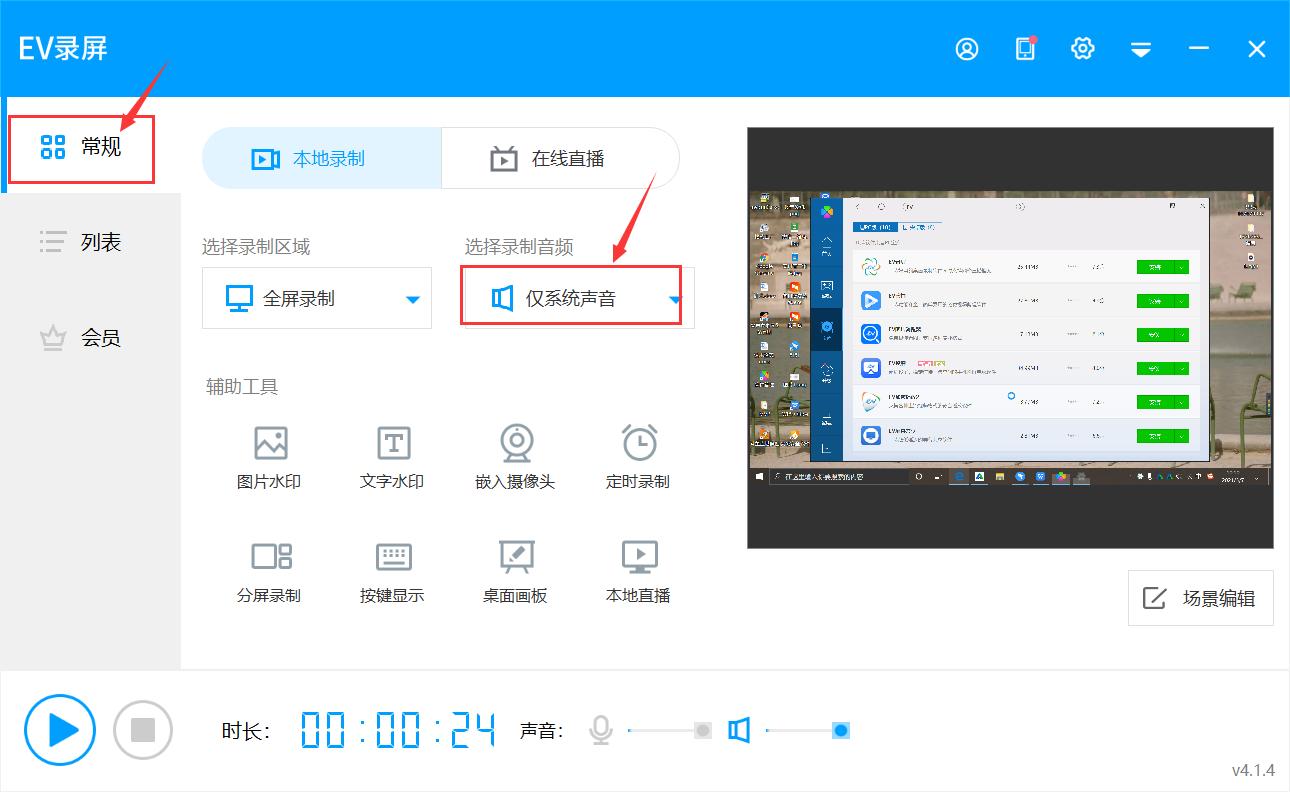Screen dimensions: 1290x792
Task: Expand the 全屏录制 region dropdown
Action: click(x=317, y=298)
